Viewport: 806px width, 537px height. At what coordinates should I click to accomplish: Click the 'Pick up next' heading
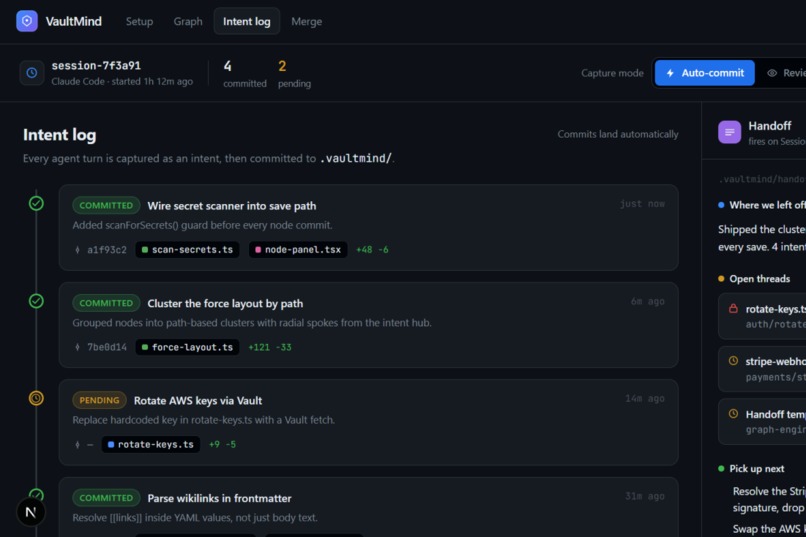pyautogui.click(x=757, y=469)
